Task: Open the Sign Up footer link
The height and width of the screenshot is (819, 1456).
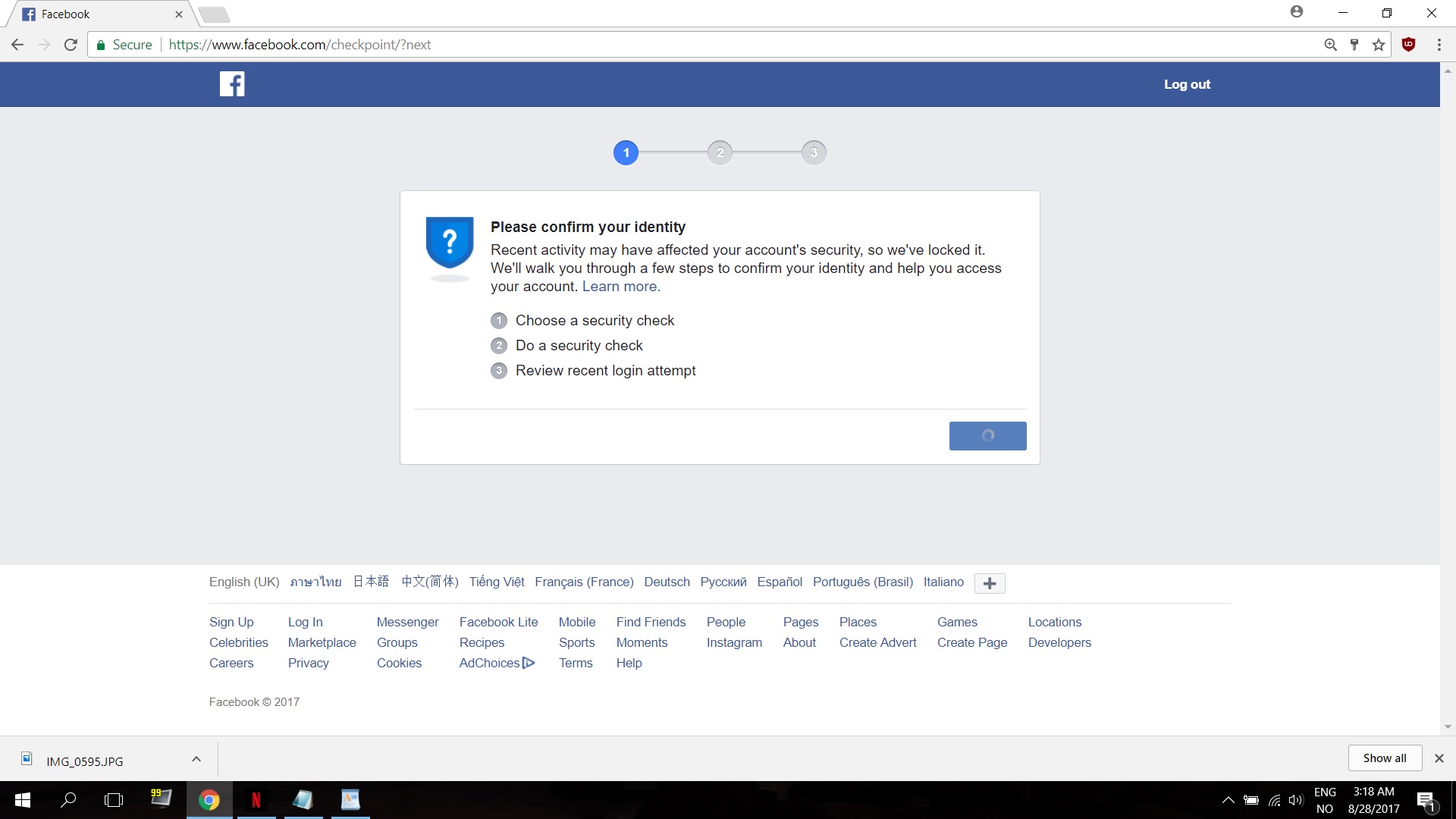Action: [231, 622]
